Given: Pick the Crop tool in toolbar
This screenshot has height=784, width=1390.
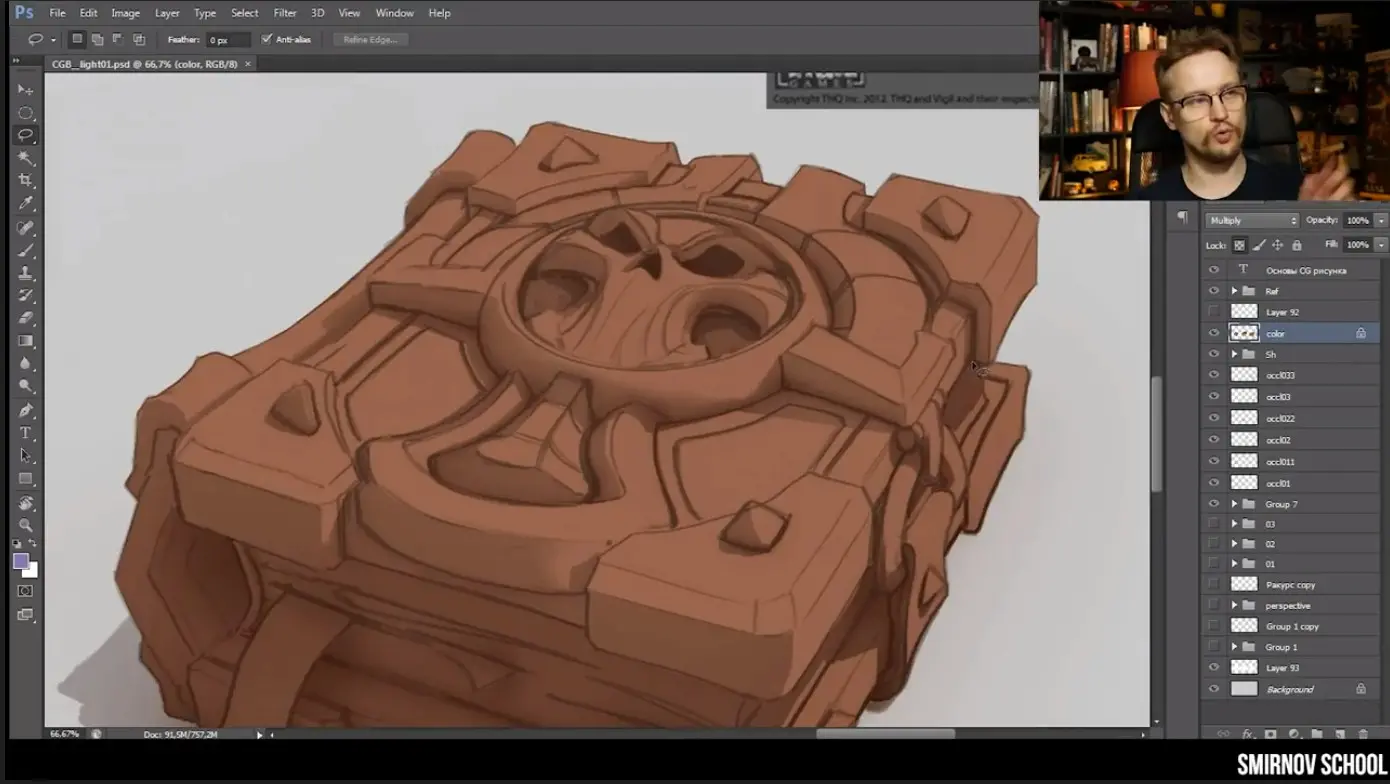Looking at the screenshot, I should [x=26, y=181].
